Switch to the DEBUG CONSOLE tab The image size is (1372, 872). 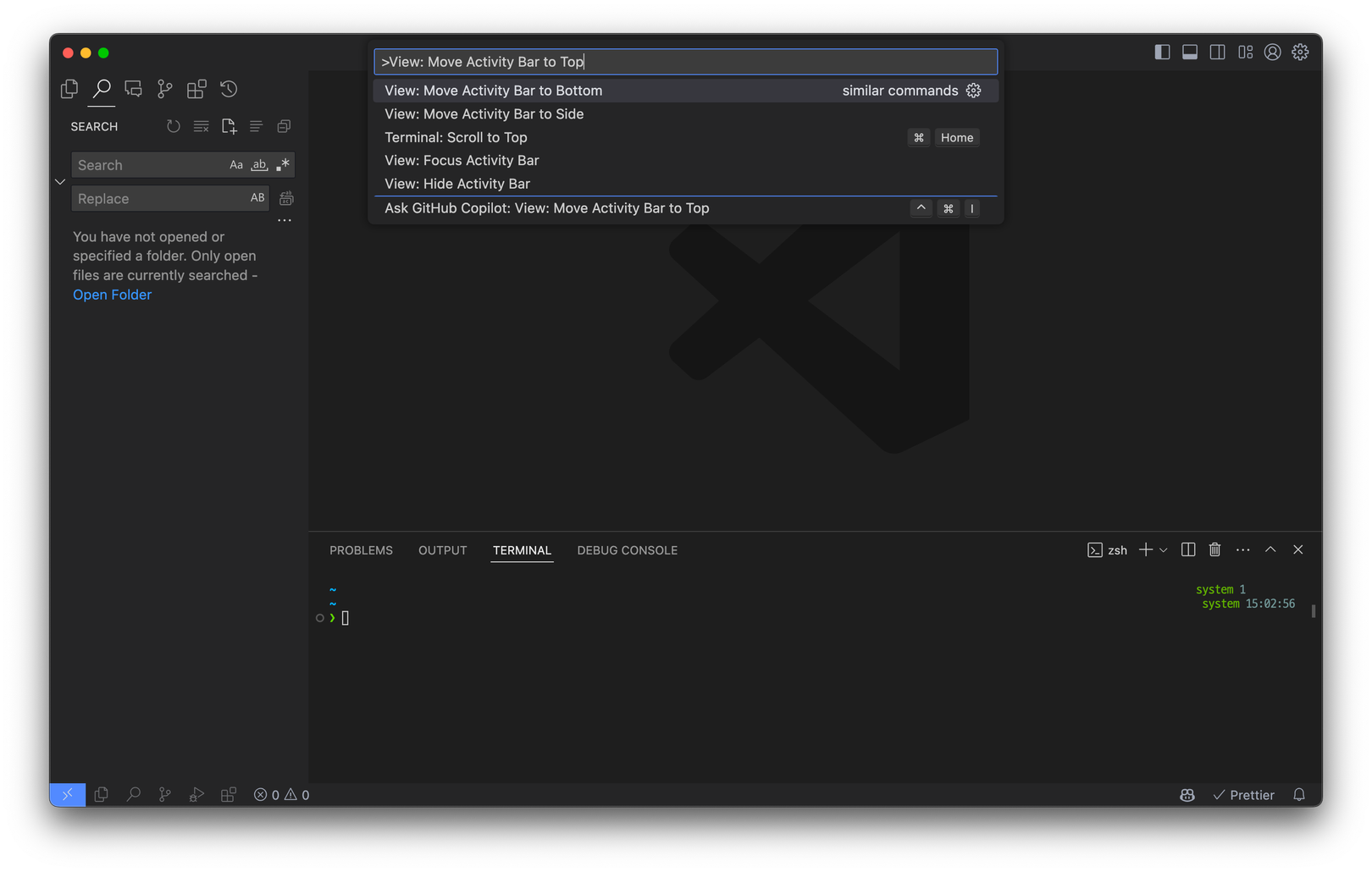pyautogui.click(x=627, y=550)
